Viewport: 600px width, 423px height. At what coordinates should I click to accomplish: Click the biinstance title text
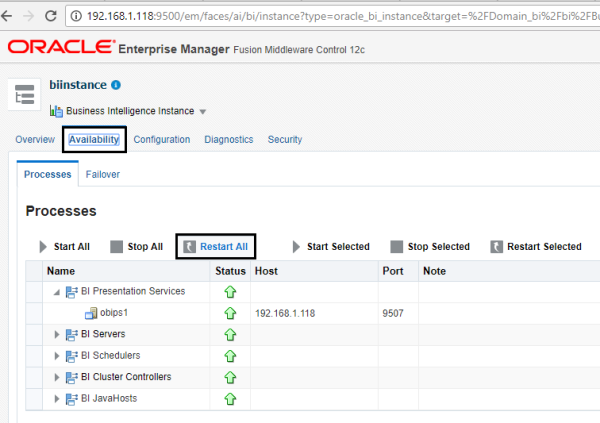[x=78, y=85]
